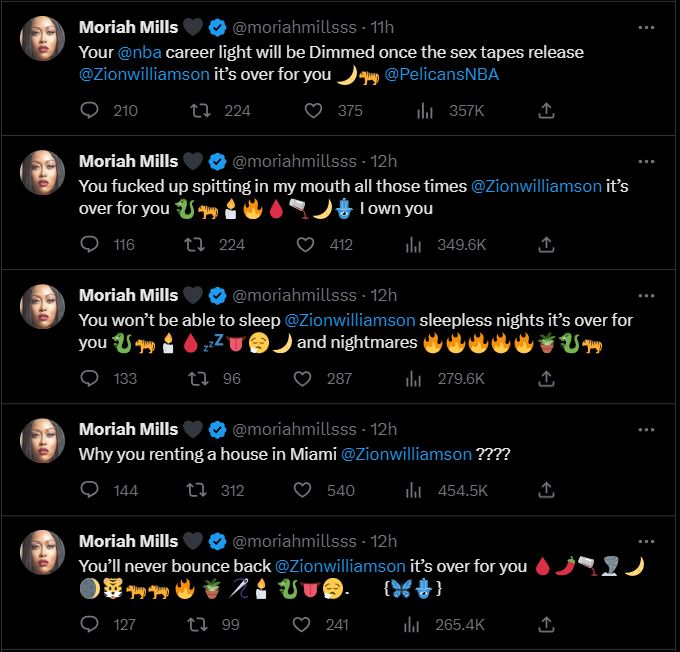Open Moriah Mills avatar on first tweet
This screenshot has width=680, height=652.
(x=43, y=38)
